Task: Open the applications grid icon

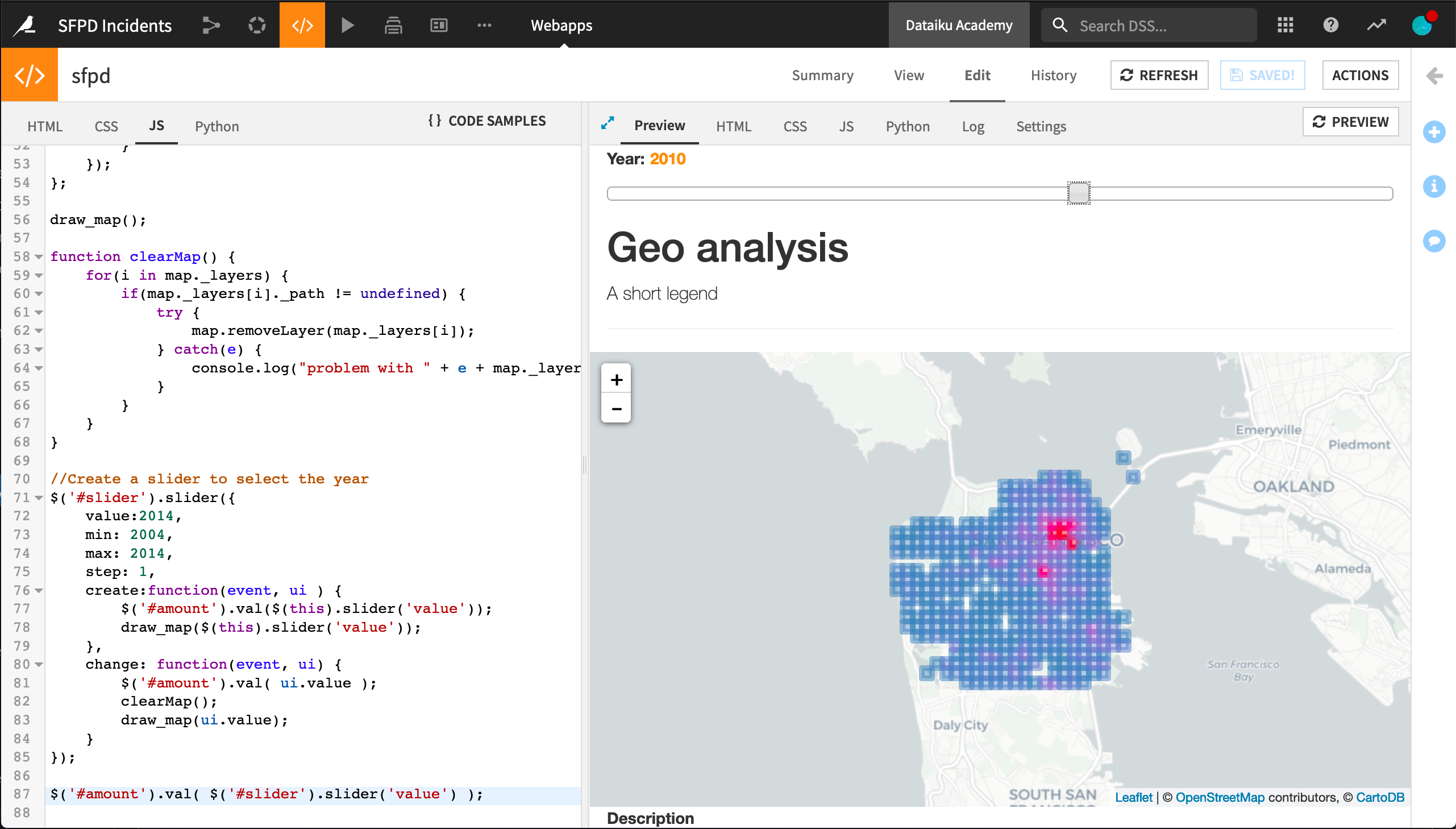Action: tap(1286, 25)
